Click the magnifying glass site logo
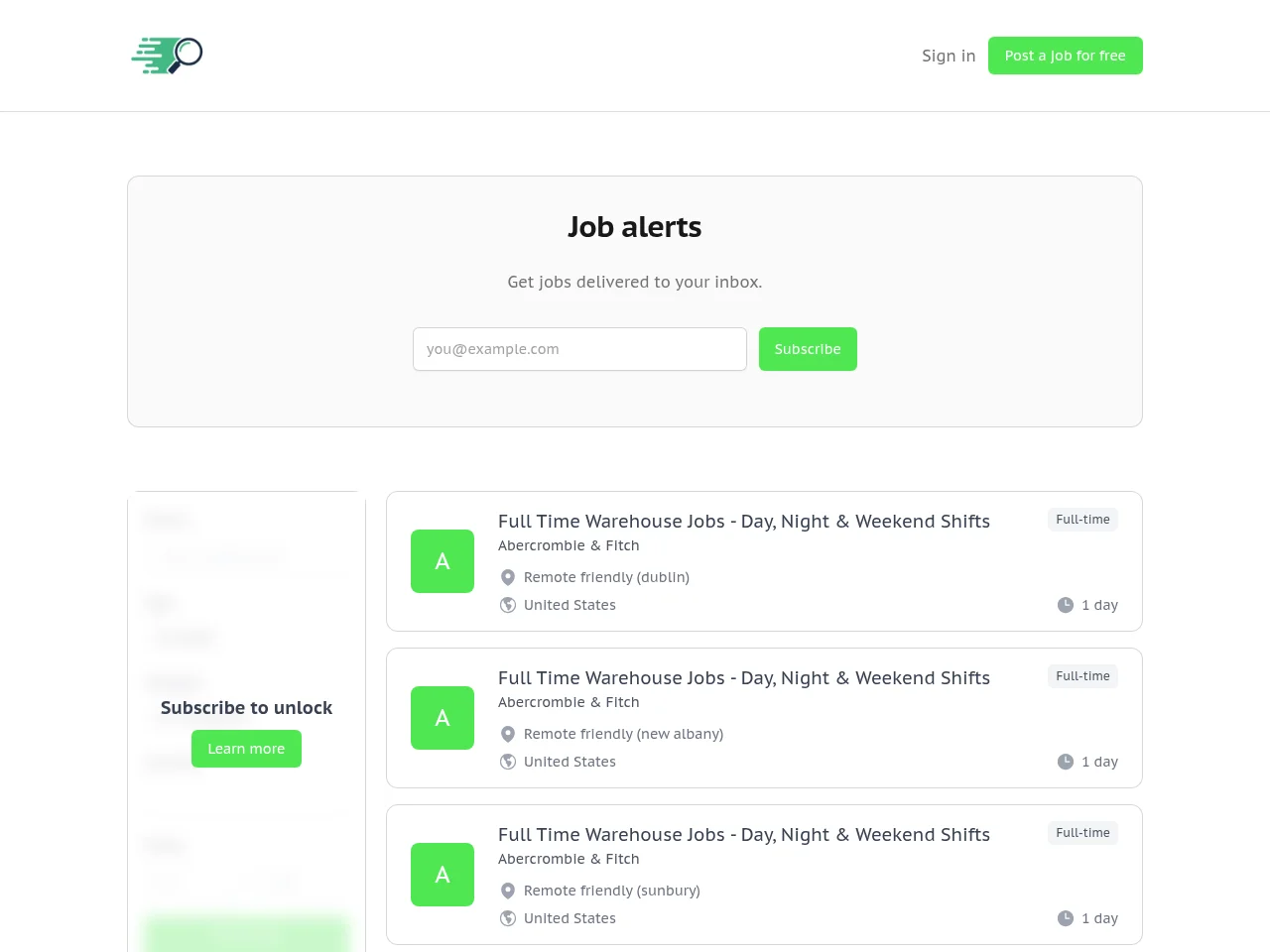Viewport: 1270px width, 952px height. click(167, 56)
